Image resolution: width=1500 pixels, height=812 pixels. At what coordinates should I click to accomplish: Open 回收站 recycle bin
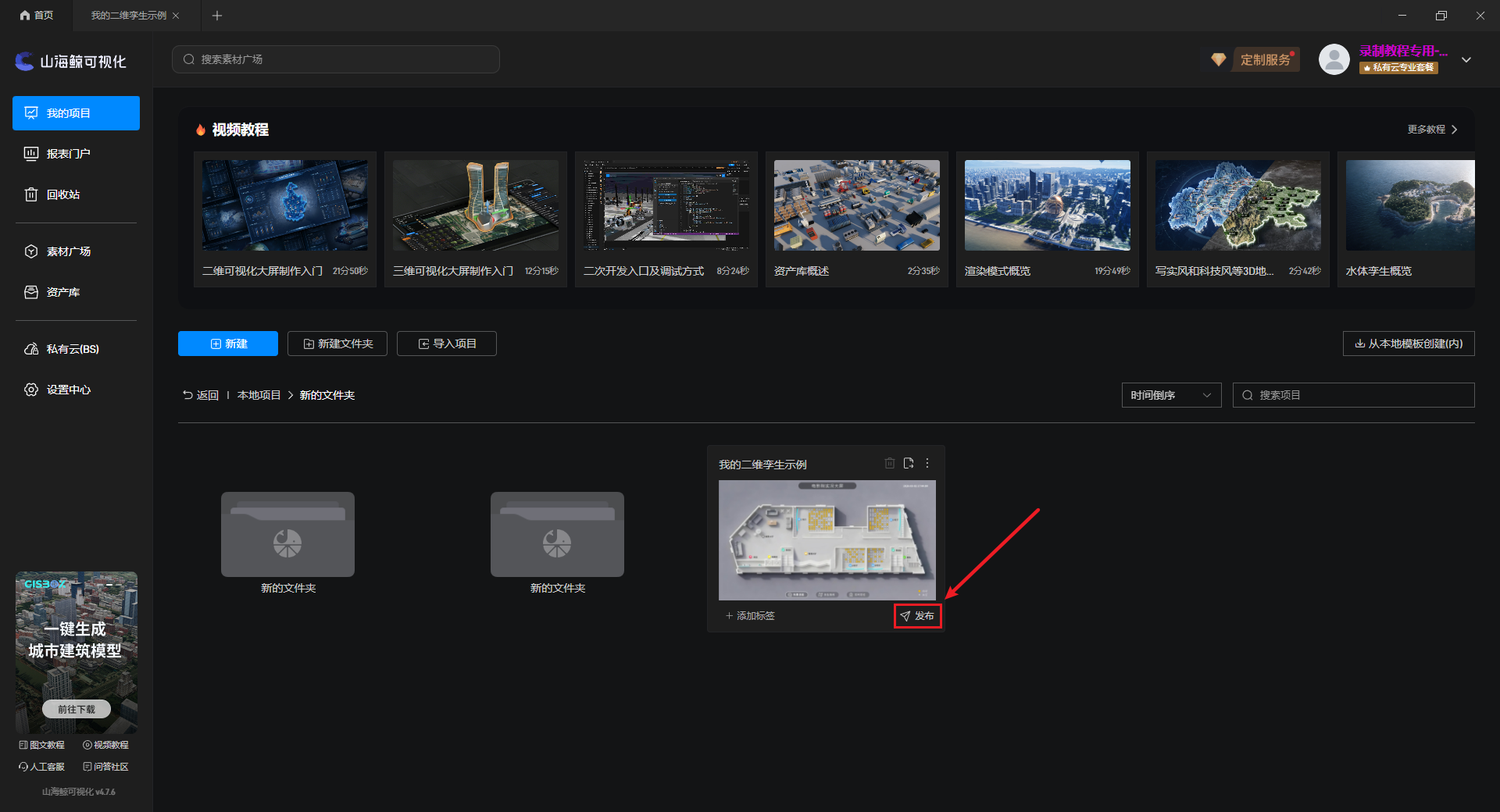[76, 194]
